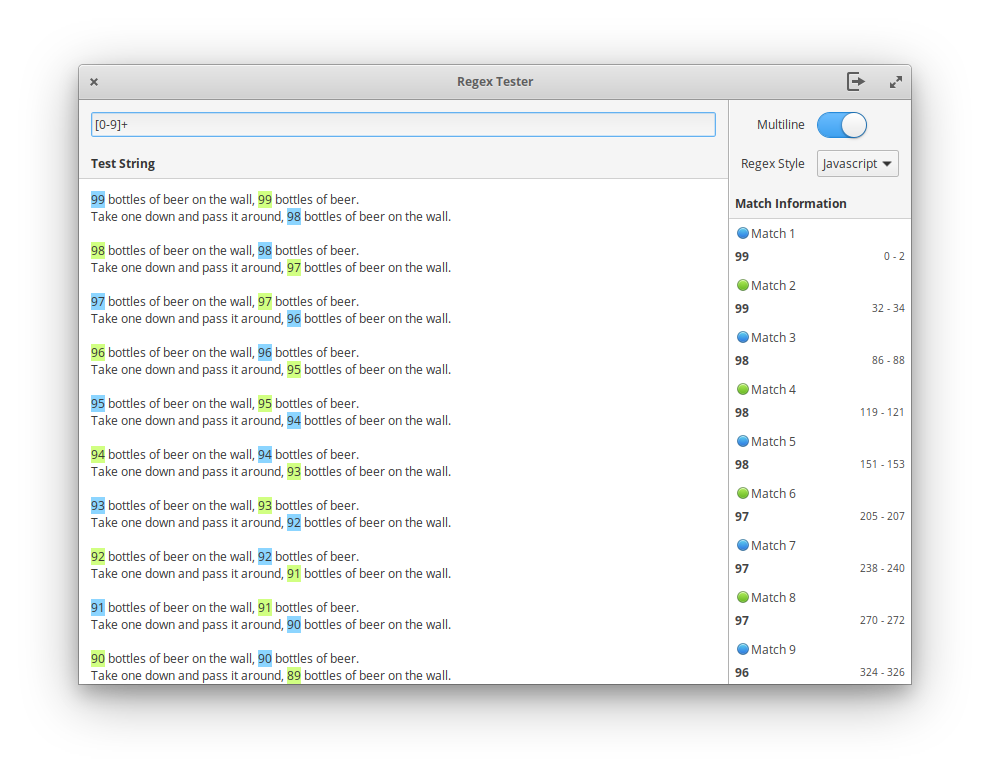
Task: Click the range value 151 - 153
Action: 882,464
